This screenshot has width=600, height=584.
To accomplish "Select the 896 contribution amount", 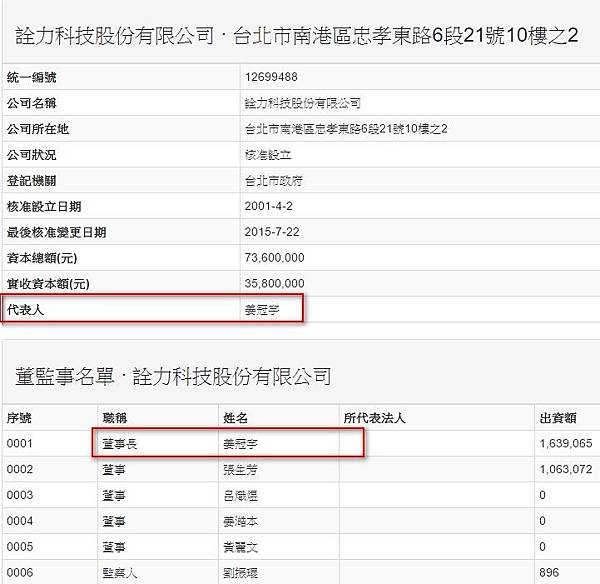I will (x=549, y=573).
